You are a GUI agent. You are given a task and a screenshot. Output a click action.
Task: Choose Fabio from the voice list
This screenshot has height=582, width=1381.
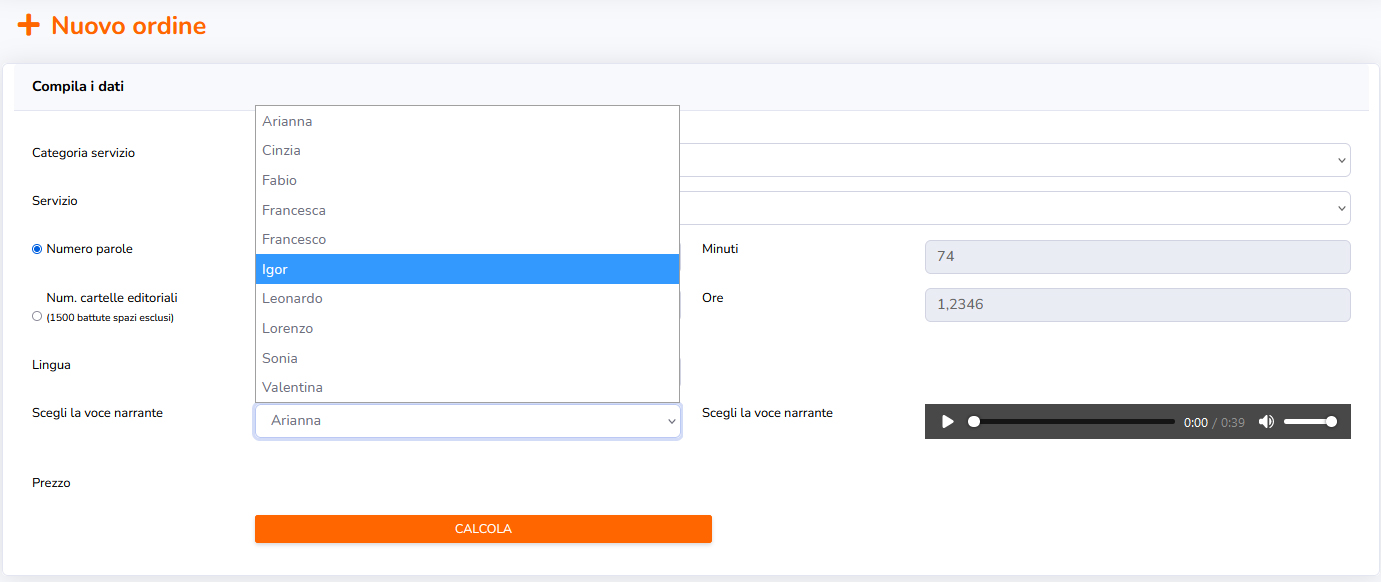click(x=467, y=180)
